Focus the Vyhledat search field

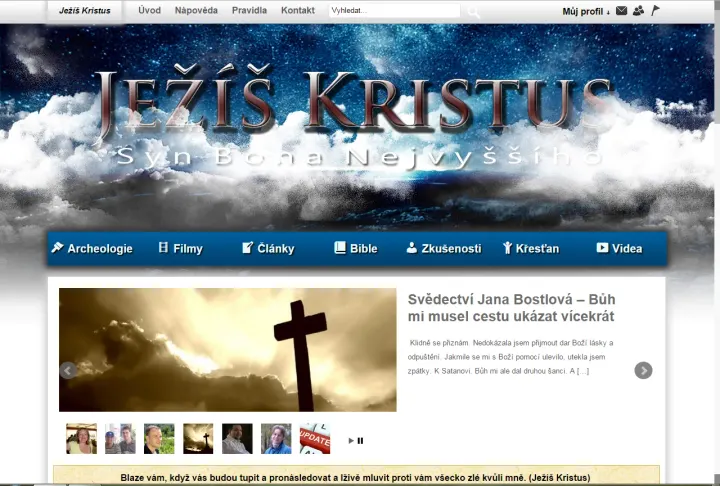point(394,11)
